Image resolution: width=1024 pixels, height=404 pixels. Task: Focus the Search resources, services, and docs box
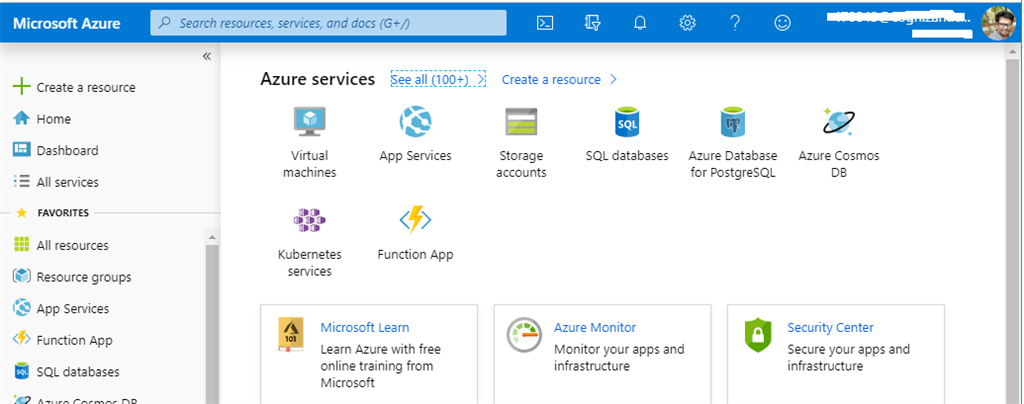[x=328, y=23]
